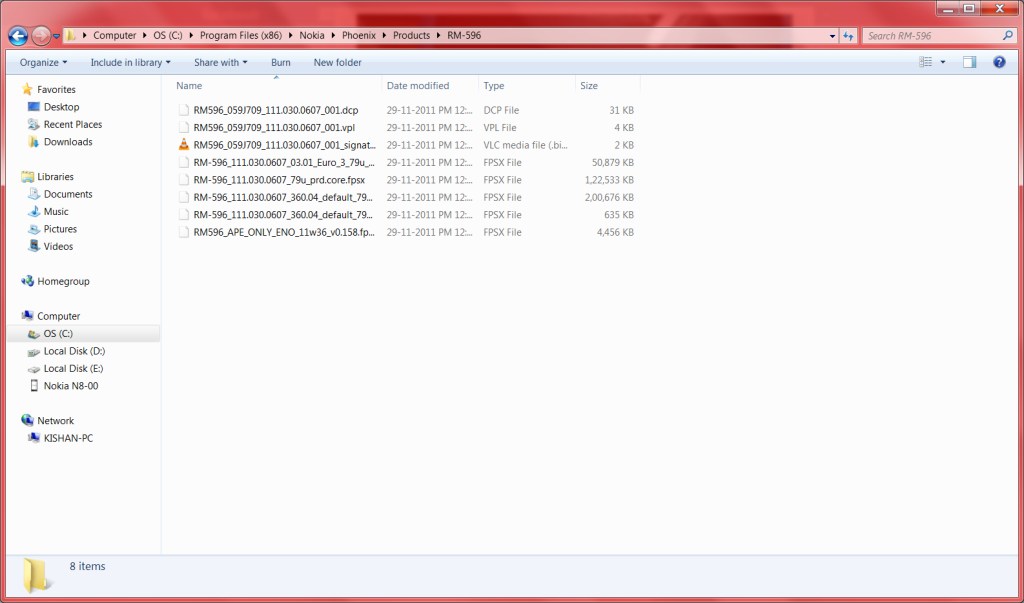
Task: Sort by the Name column header
Action: click(x=278, y=86)
